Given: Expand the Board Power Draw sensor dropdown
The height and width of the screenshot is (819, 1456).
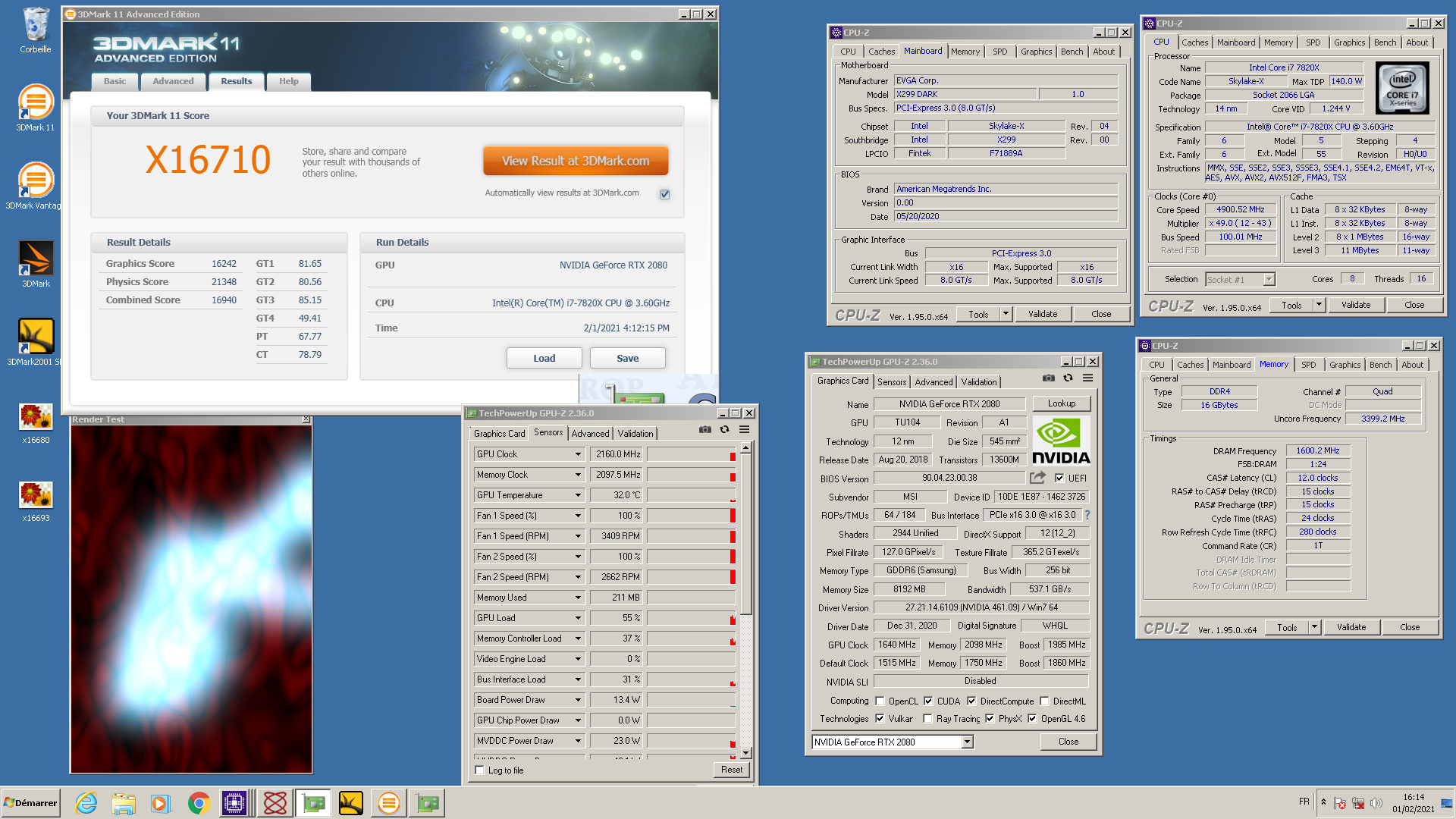Looking at the screenshot, I should (578, 700).
